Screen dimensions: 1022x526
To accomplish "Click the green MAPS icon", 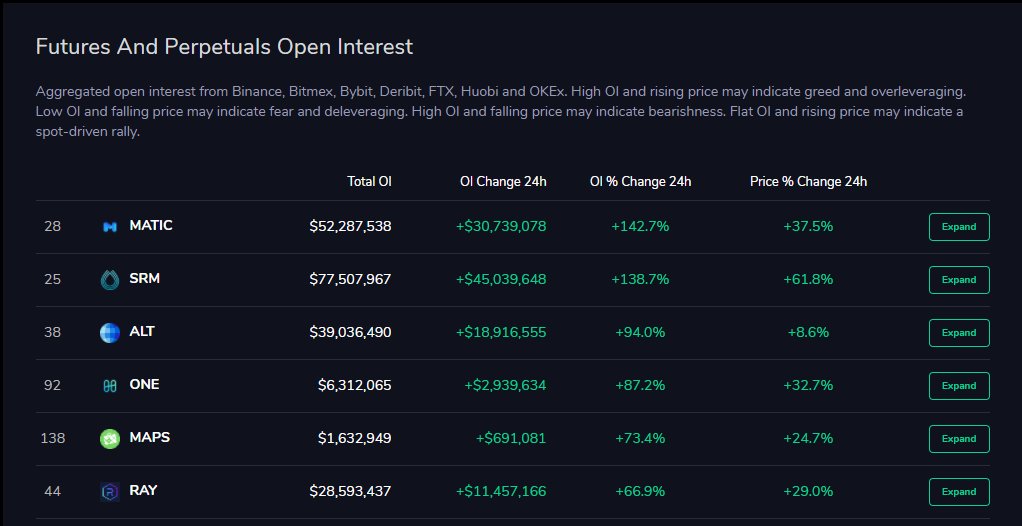I will tap(110, 439).
